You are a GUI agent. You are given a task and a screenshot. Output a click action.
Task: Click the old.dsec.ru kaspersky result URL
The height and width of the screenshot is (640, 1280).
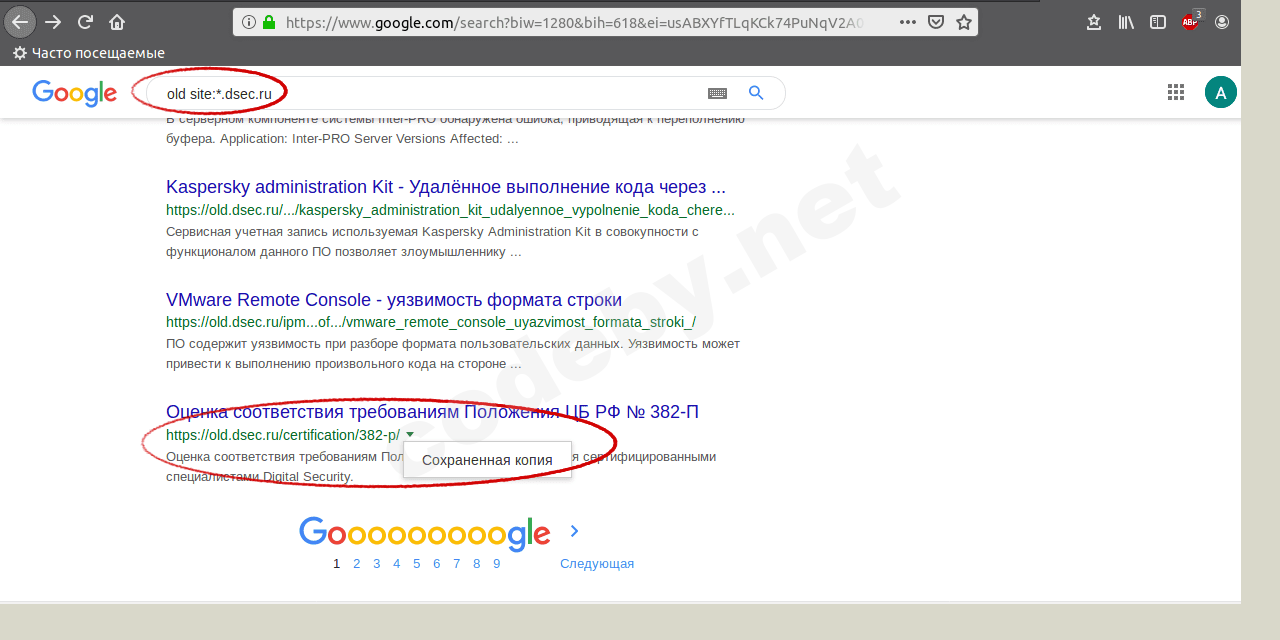(x=450, y=210)
